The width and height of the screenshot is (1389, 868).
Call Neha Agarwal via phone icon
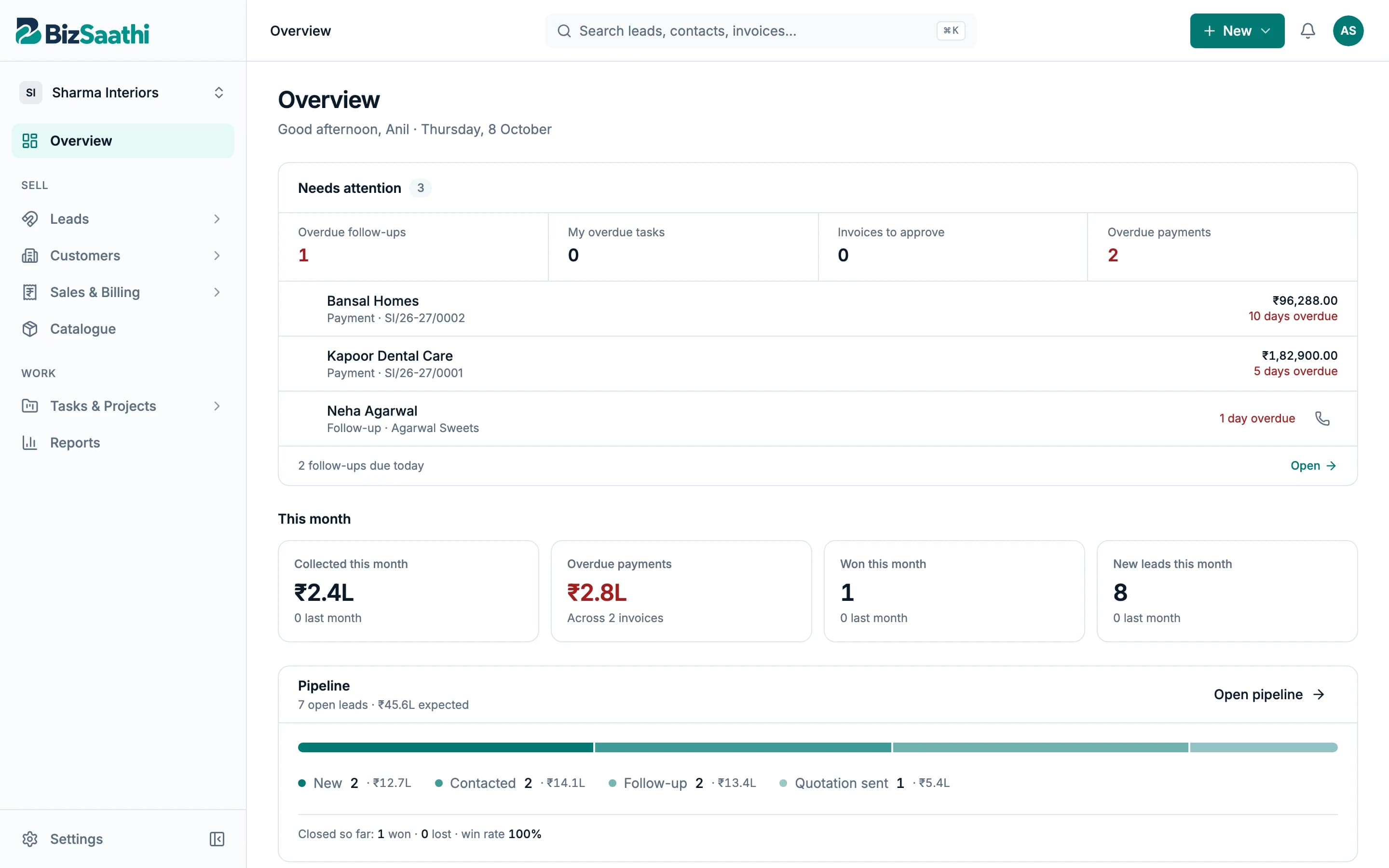tap(1322, 419)
